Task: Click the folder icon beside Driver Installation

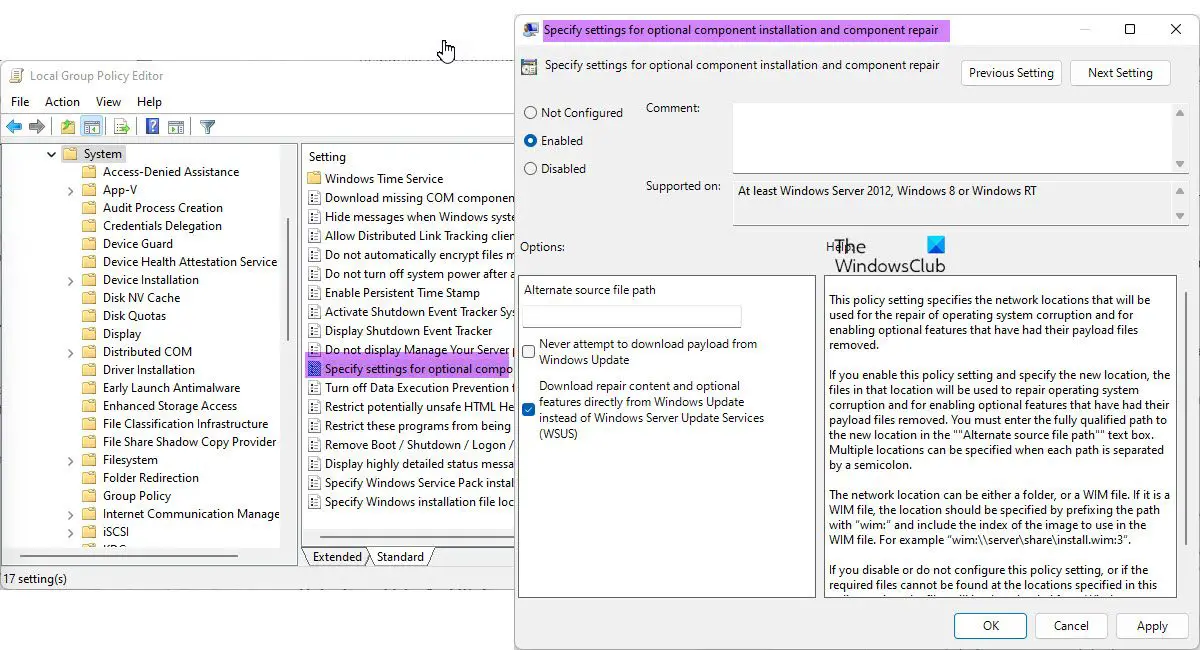Action: [x=90, y=370]
